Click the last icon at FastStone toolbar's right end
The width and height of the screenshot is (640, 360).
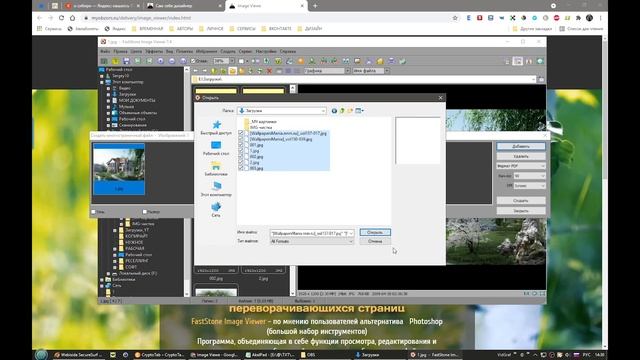tap(540, 61)
